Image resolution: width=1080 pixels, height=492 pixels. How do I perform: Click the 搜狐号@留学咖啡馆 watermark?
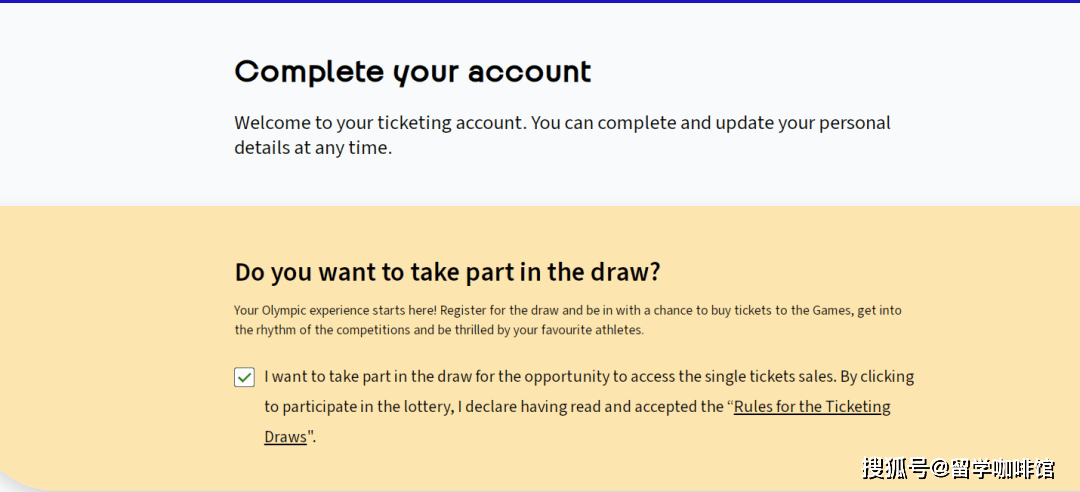click(x=958, y=466)
